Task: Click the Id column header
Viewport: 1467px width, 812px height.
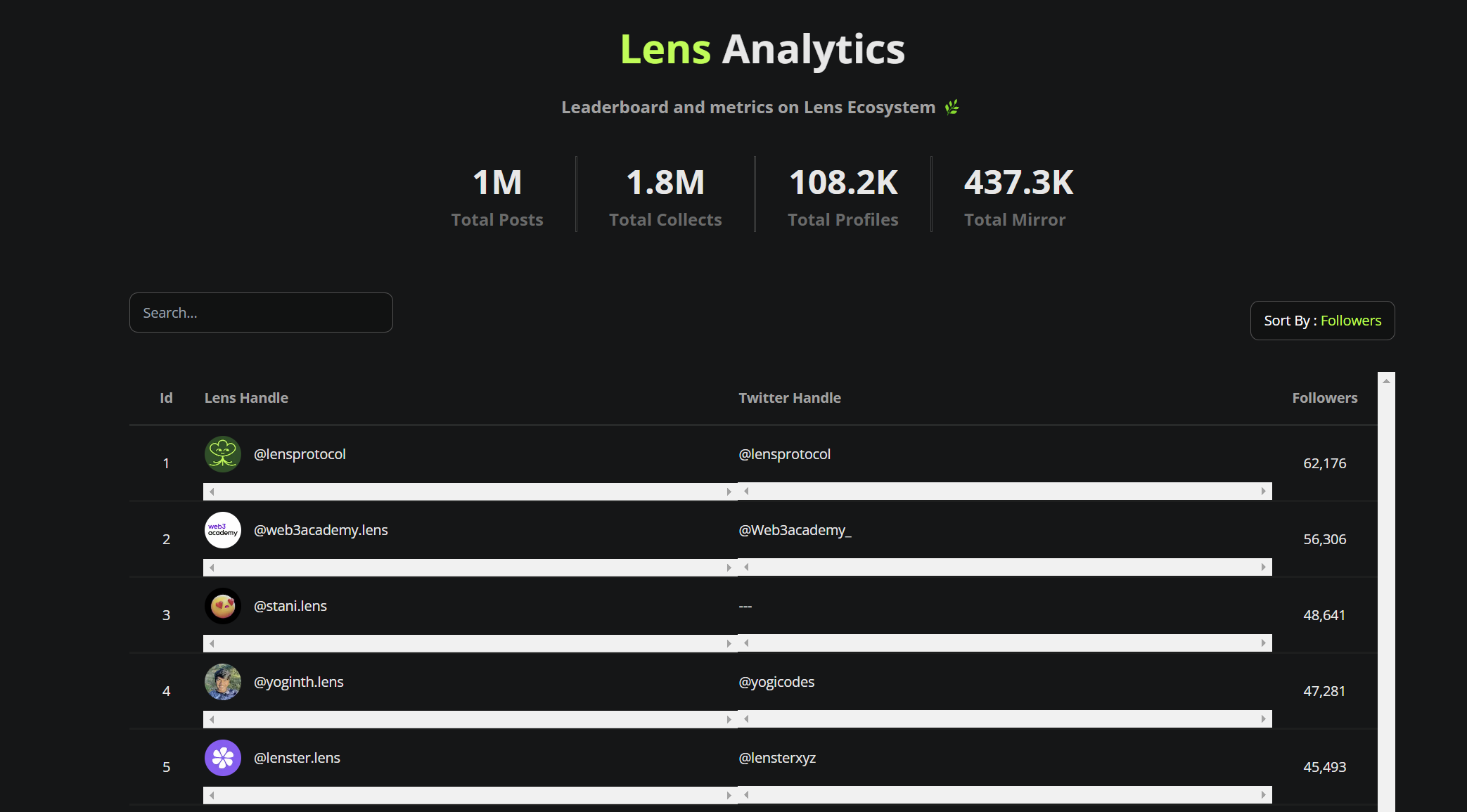Action: [166, 398]
